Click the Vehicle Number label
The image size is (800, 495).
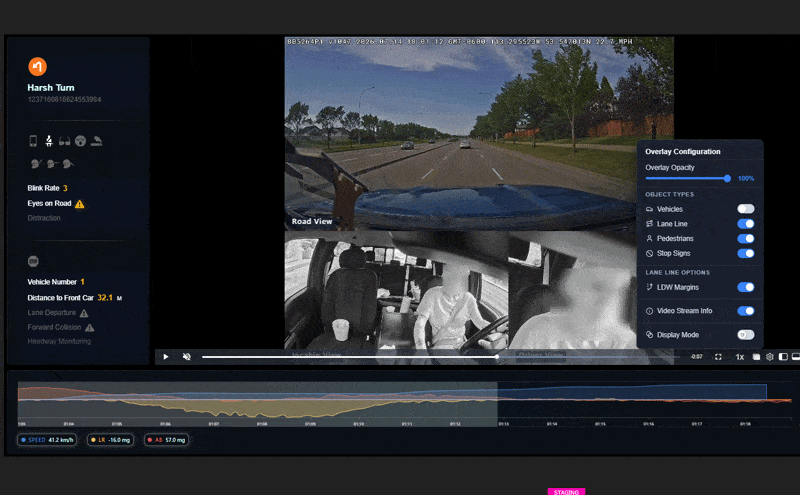tap(52, 282)
